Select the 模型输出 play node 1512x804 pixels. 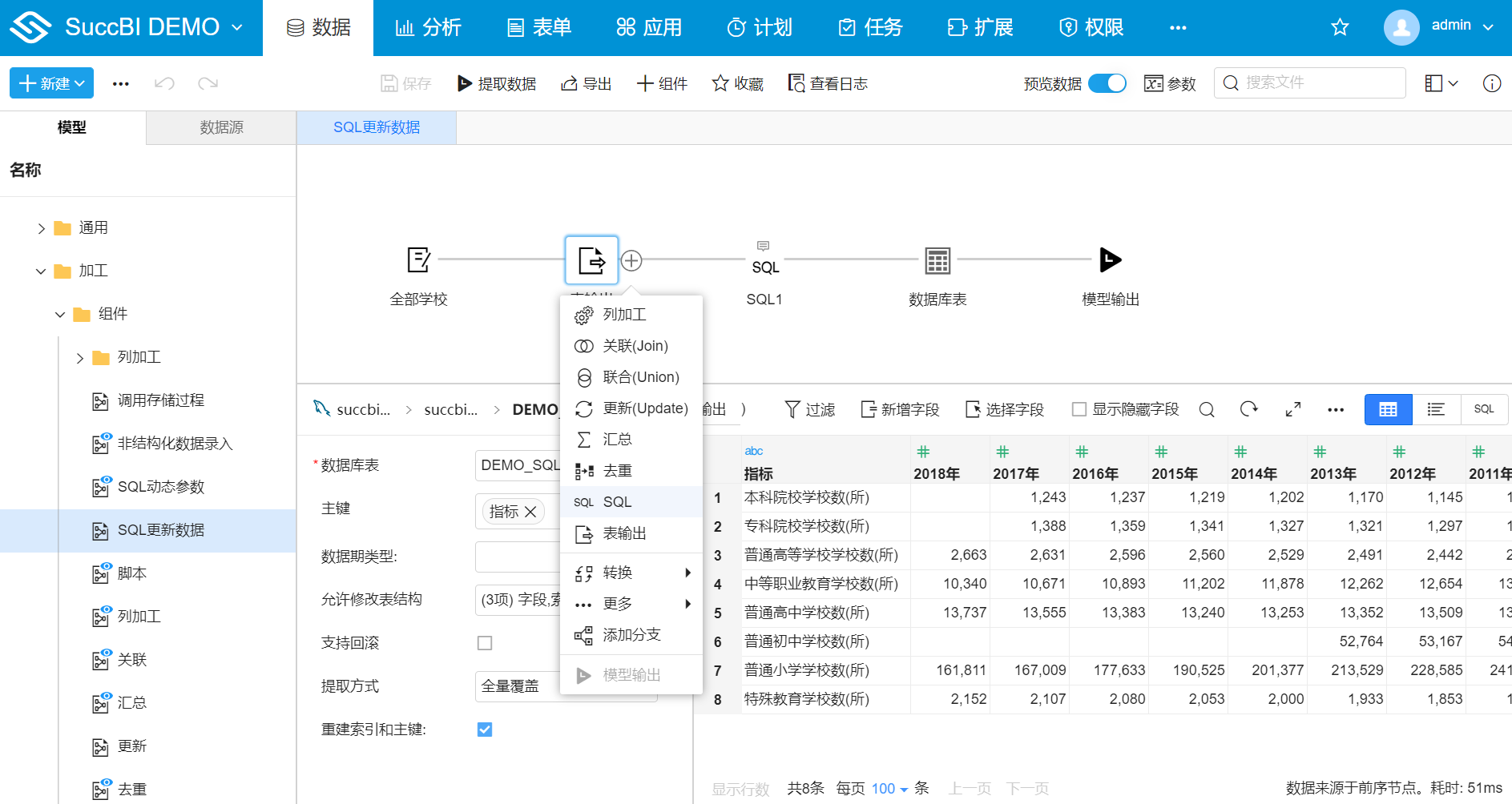(1110, 260)
